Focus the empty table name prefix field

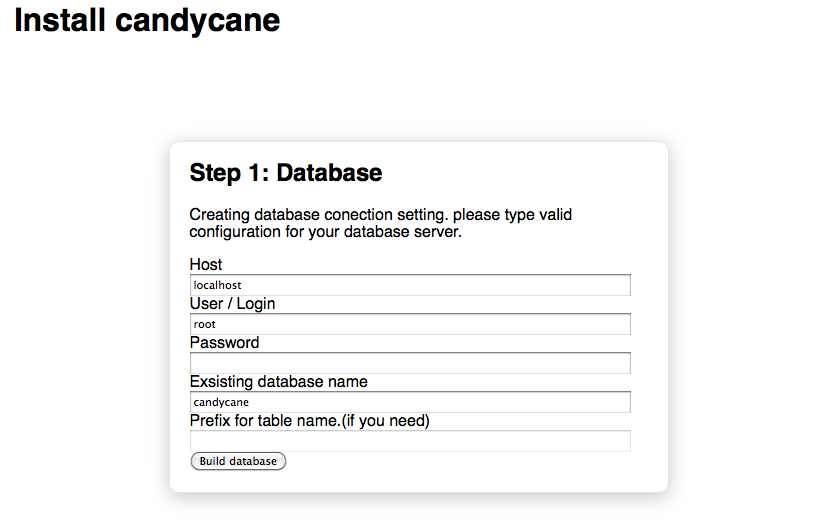pos(410,441)
